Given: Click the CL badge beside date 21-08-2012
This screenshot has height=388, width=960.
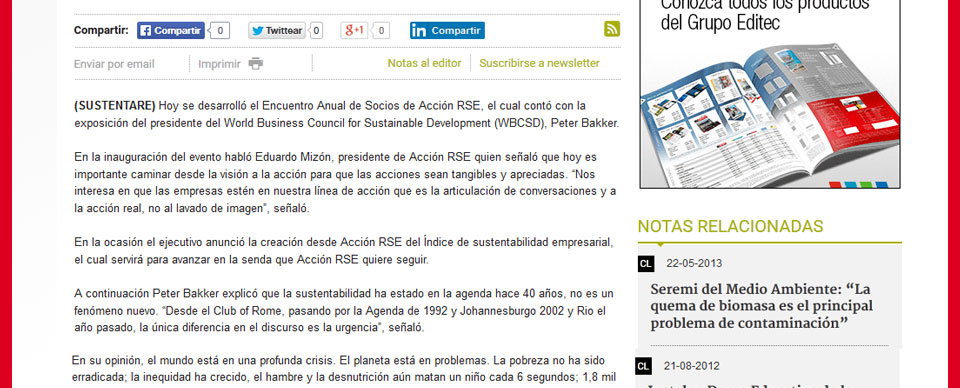Looking at the screenshot, I should pyautogui.click(x=643, y=367).
